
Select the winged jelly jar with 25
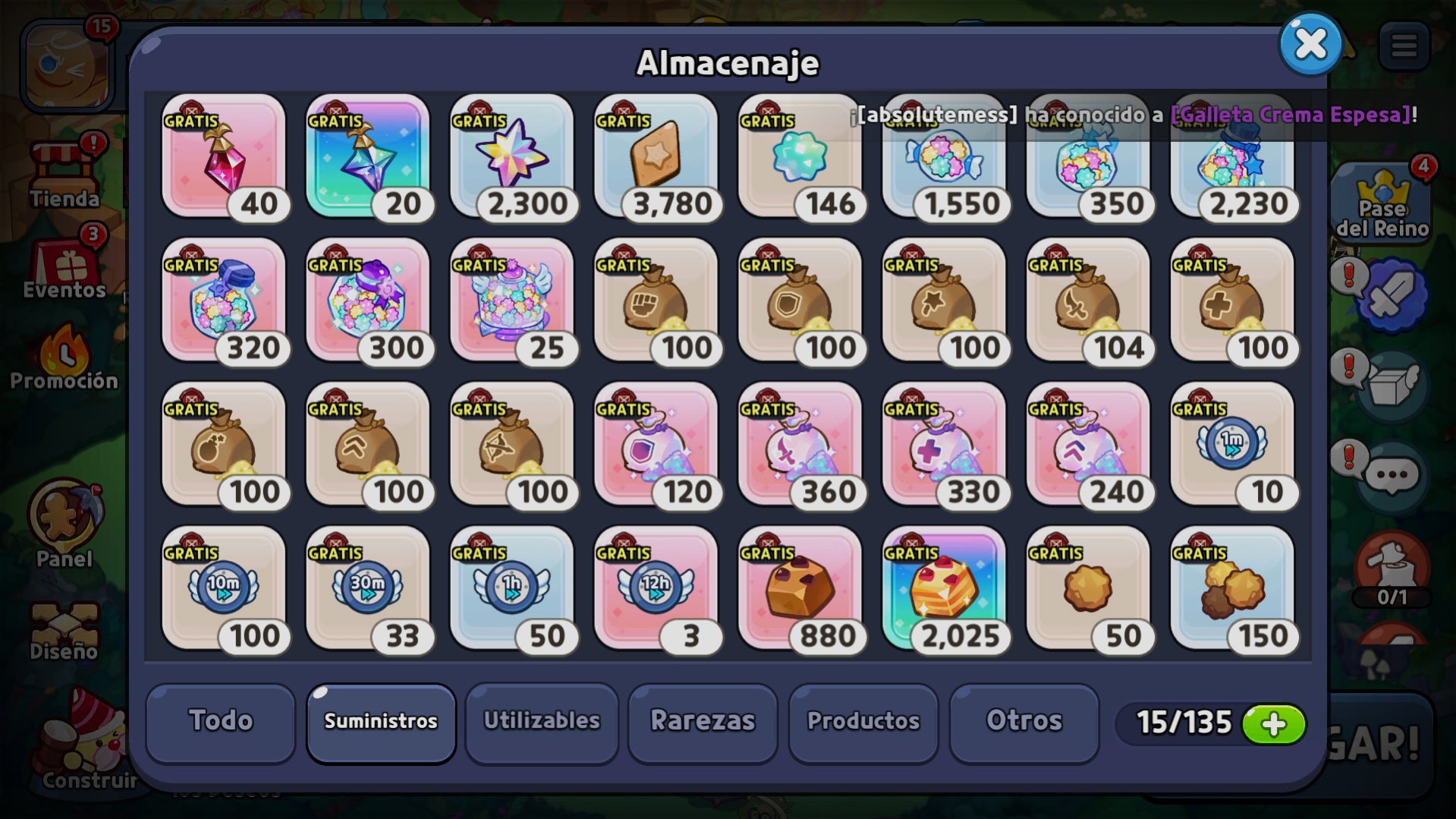[512, 300]
